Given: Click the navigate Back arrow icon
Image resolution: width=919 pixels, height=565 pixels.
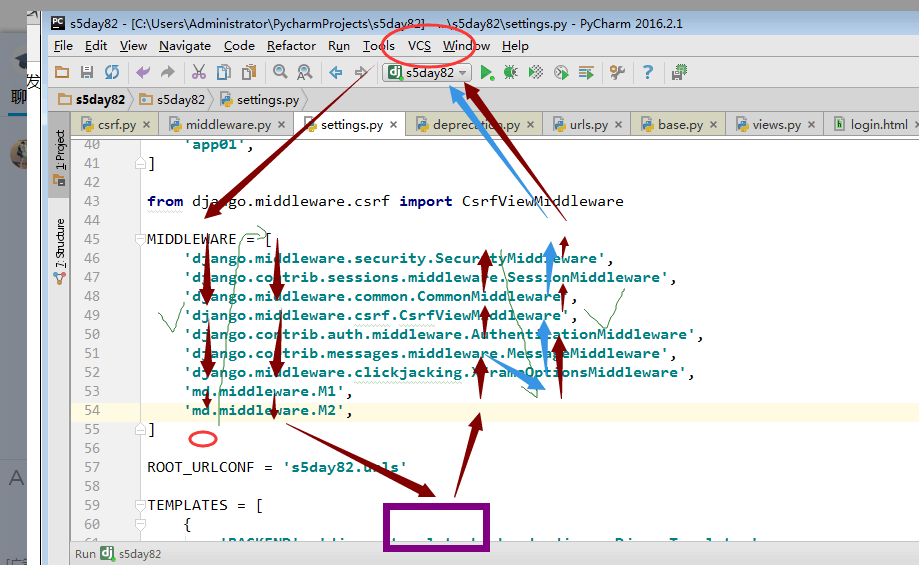Looking at the screenshot, I should click(336, 72).
